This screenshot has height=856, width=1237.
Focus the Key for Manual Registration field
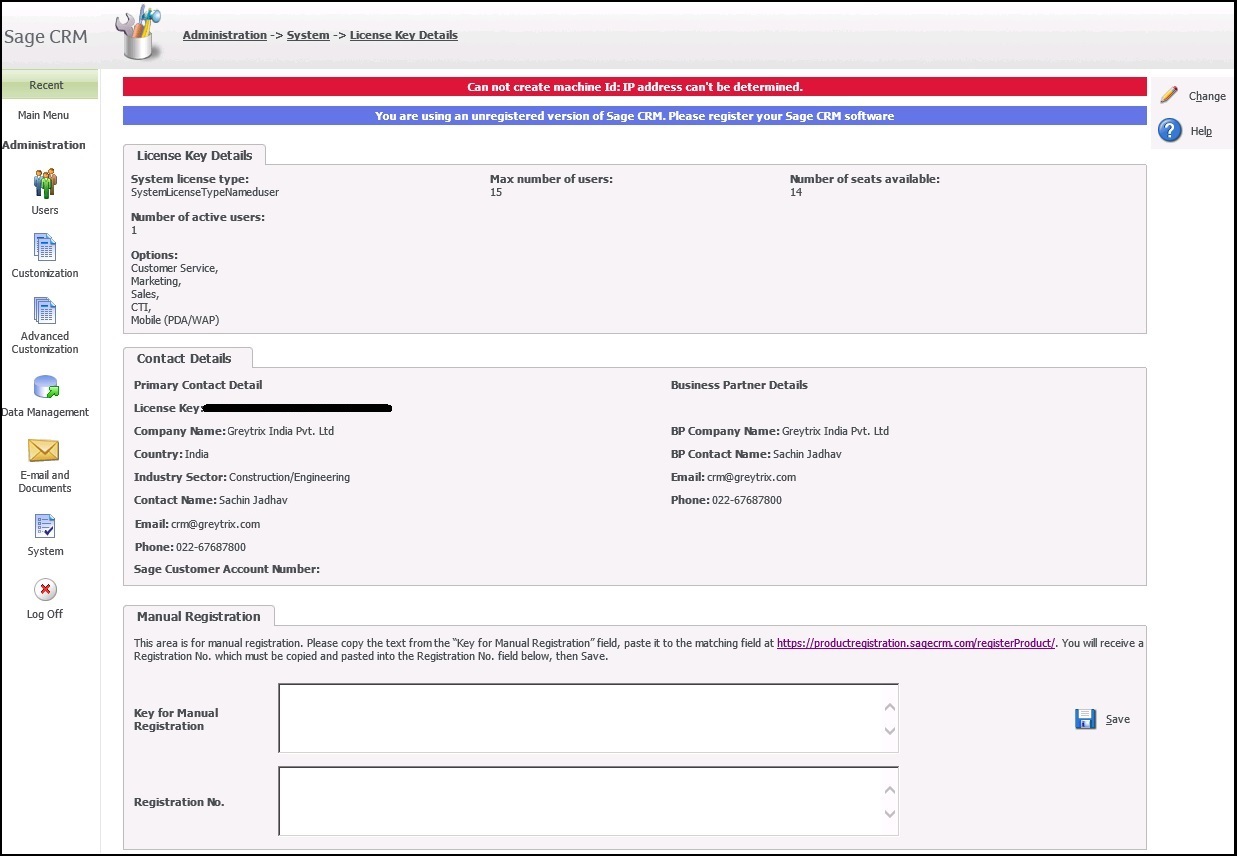pyautogui.click(x=588, y=718)
